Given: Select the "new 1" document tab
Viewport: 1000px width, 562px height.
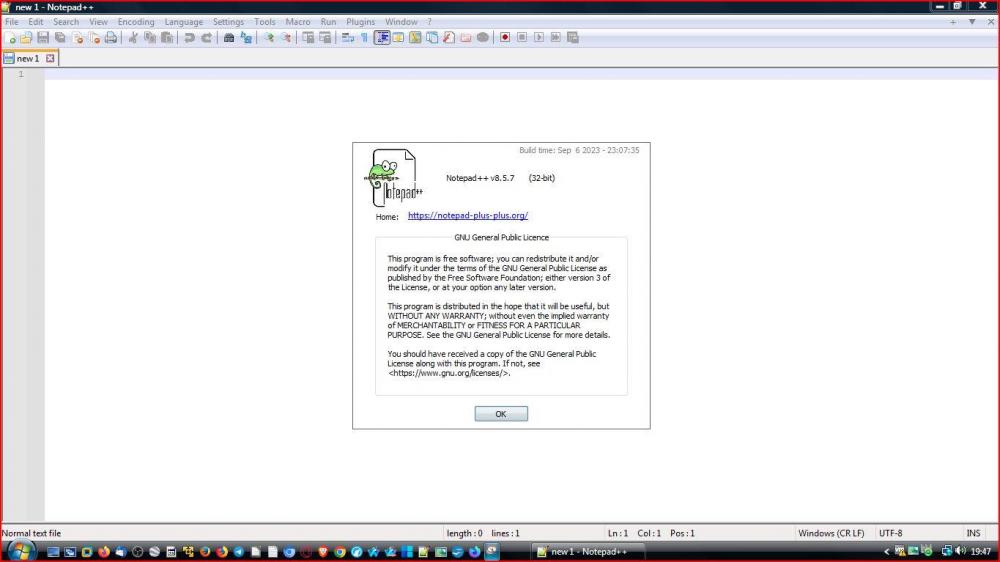Looking at the screenshot, I should pyautogui.click(x=27, y=59).
